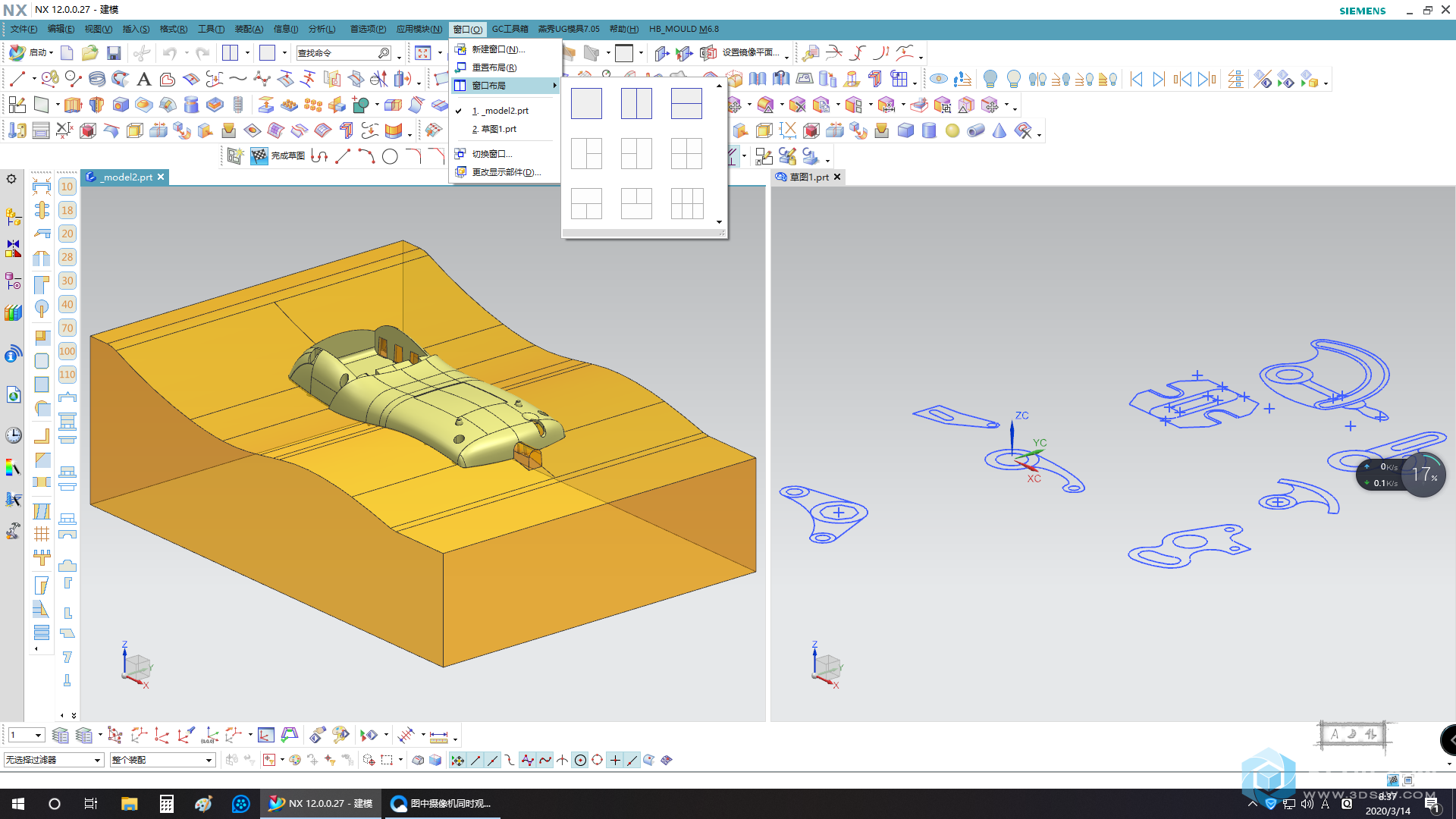Toggle Mid Point snap option
The width and height of the screenshot is (1456, 819).
[x=493, y=760]
